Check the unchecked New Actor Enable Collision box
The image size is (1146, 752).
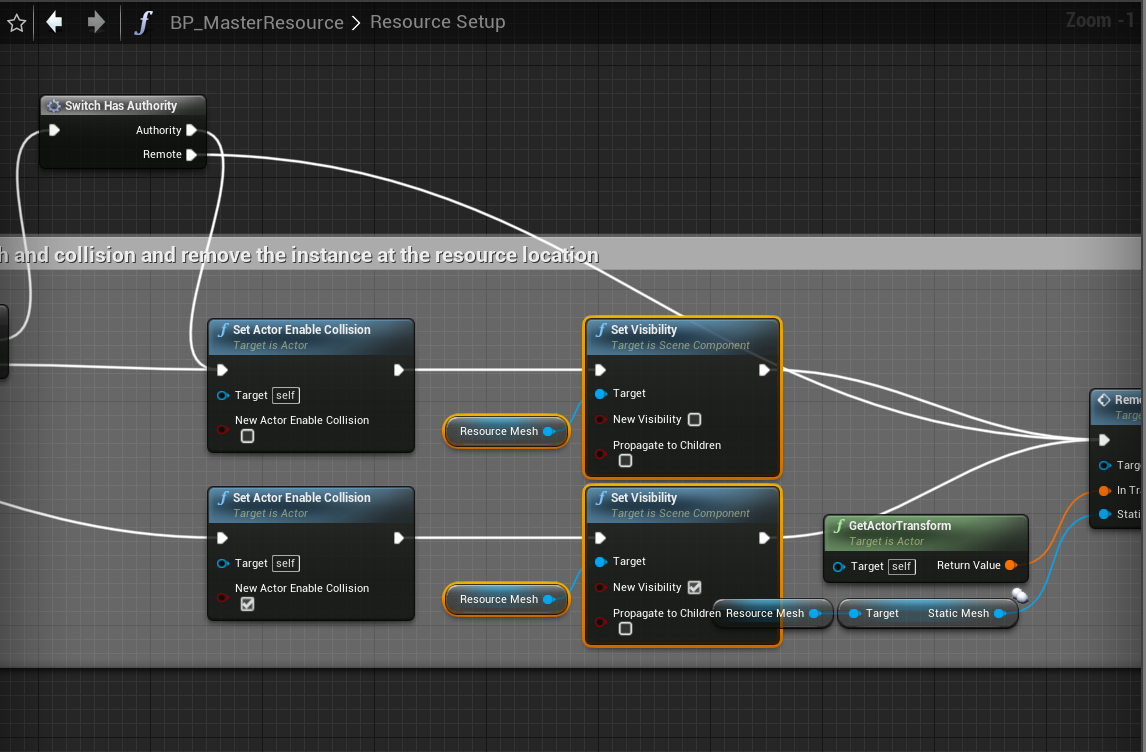pyautogui.click(x=247, y=436)
